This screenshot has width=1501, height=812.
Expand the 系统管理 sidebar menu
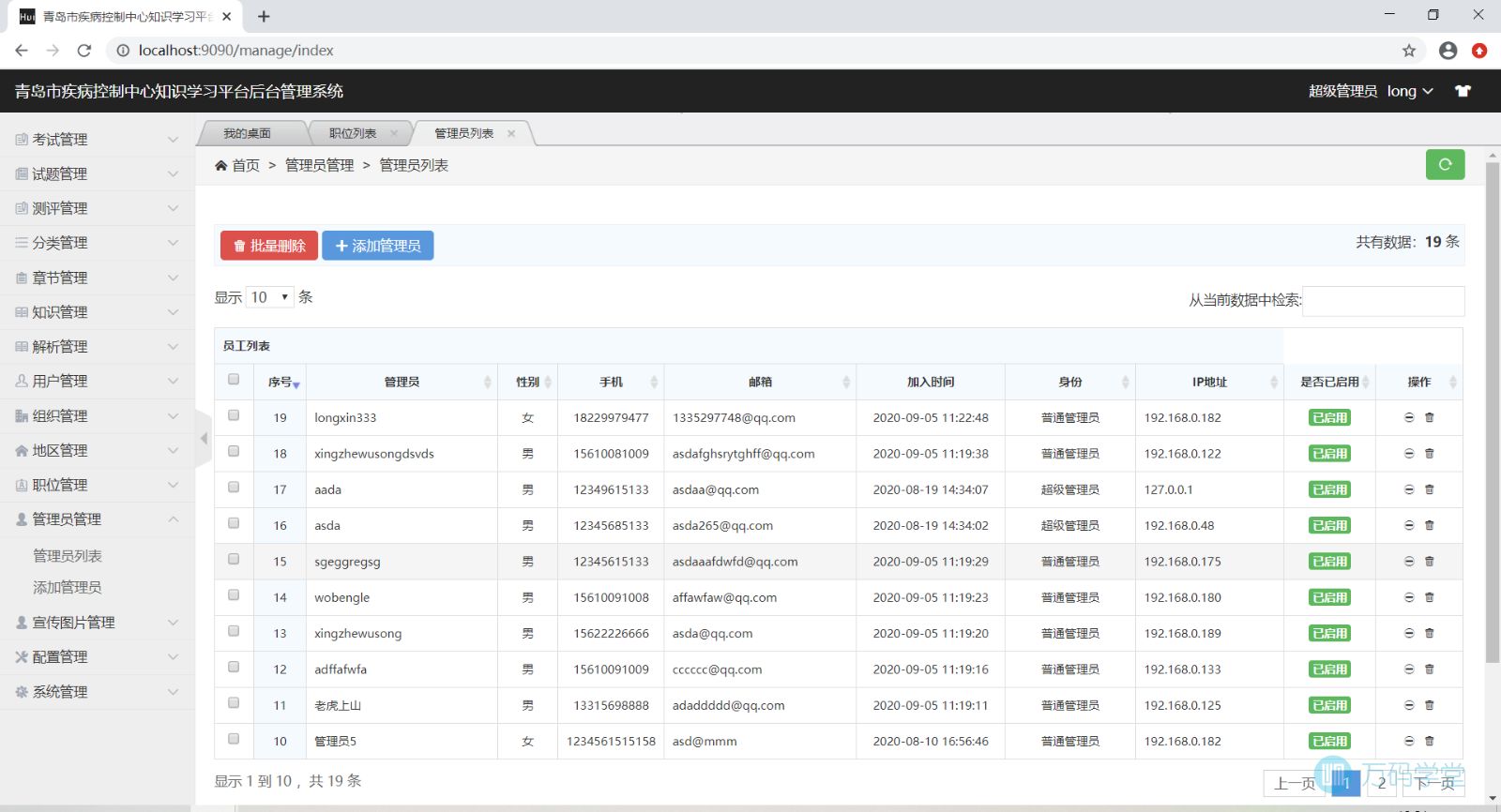[98, 691]
